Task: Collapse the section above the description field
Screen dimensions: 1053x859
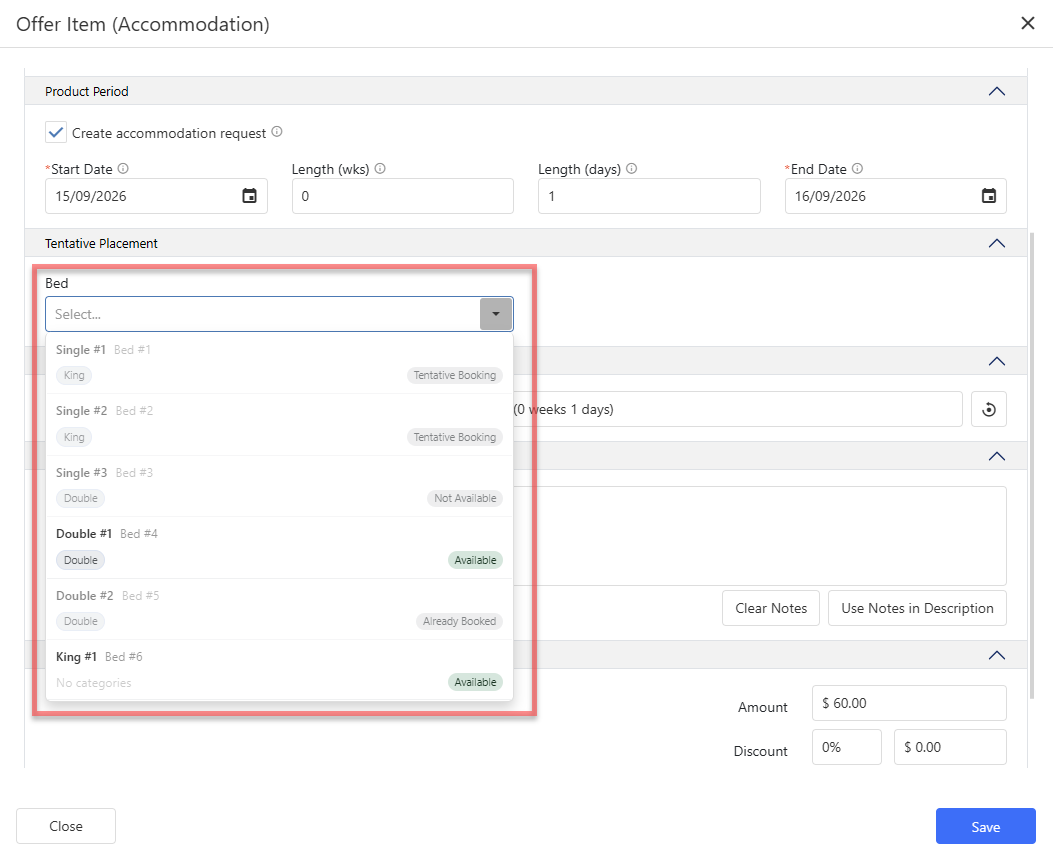Action: tap(997, 361)
